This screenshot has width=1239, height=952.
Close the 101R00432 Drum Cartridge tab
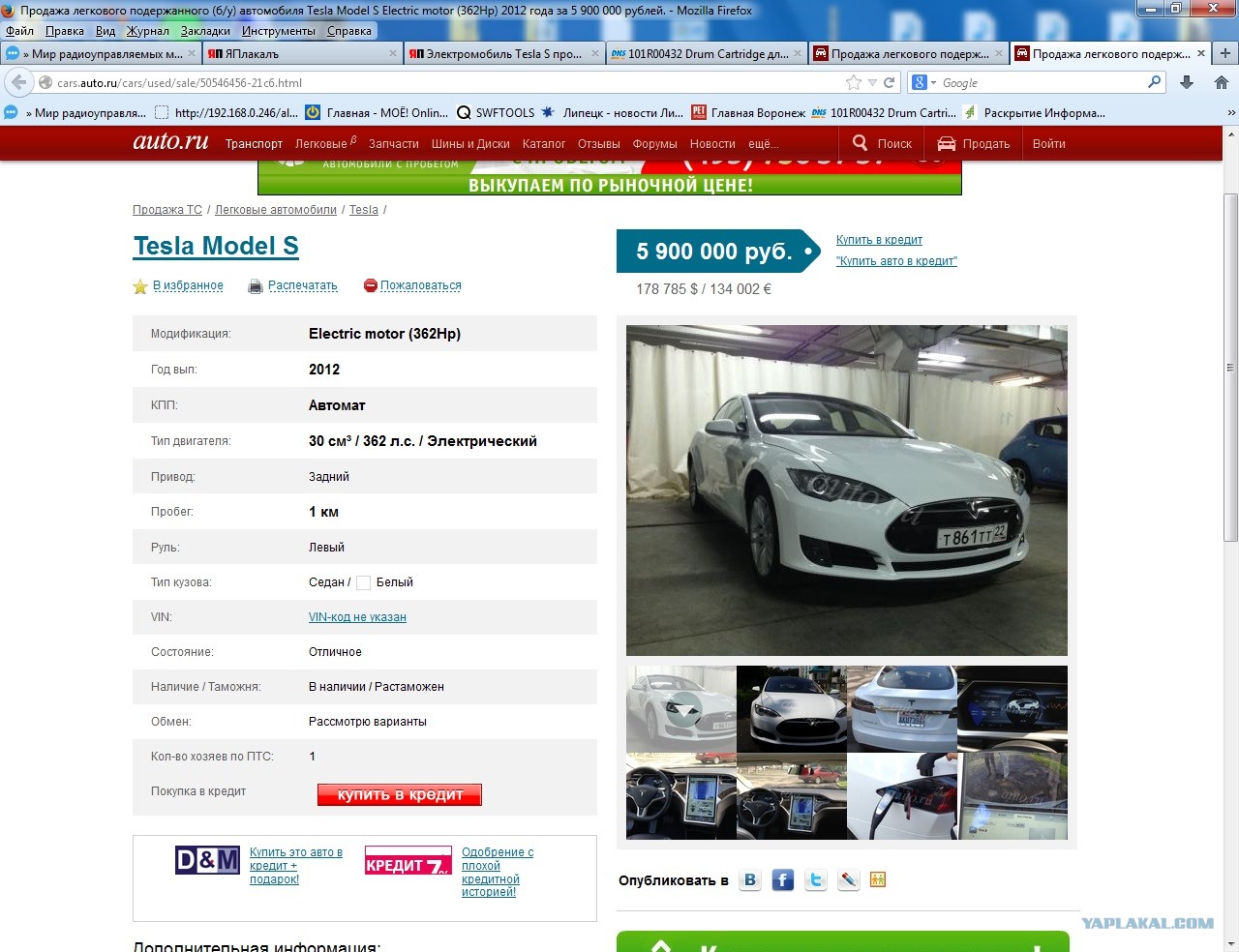(797, 54)
